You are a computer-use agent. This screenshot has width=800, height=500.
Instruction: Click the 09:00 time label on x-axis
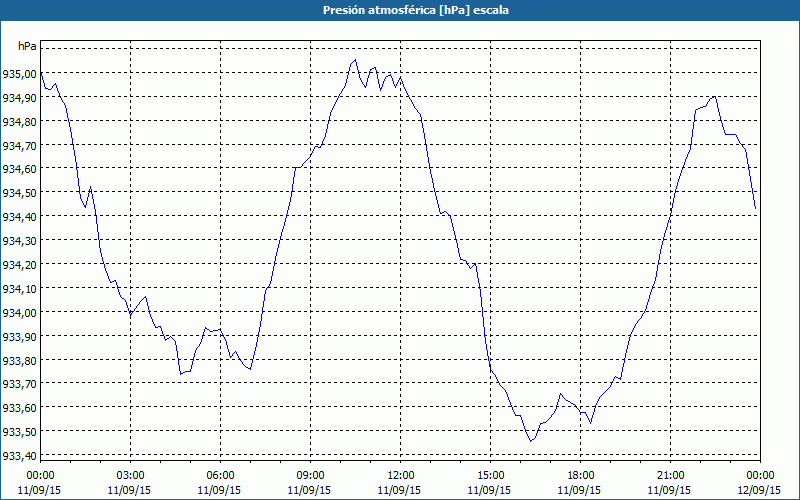click(x=310, y=476)
